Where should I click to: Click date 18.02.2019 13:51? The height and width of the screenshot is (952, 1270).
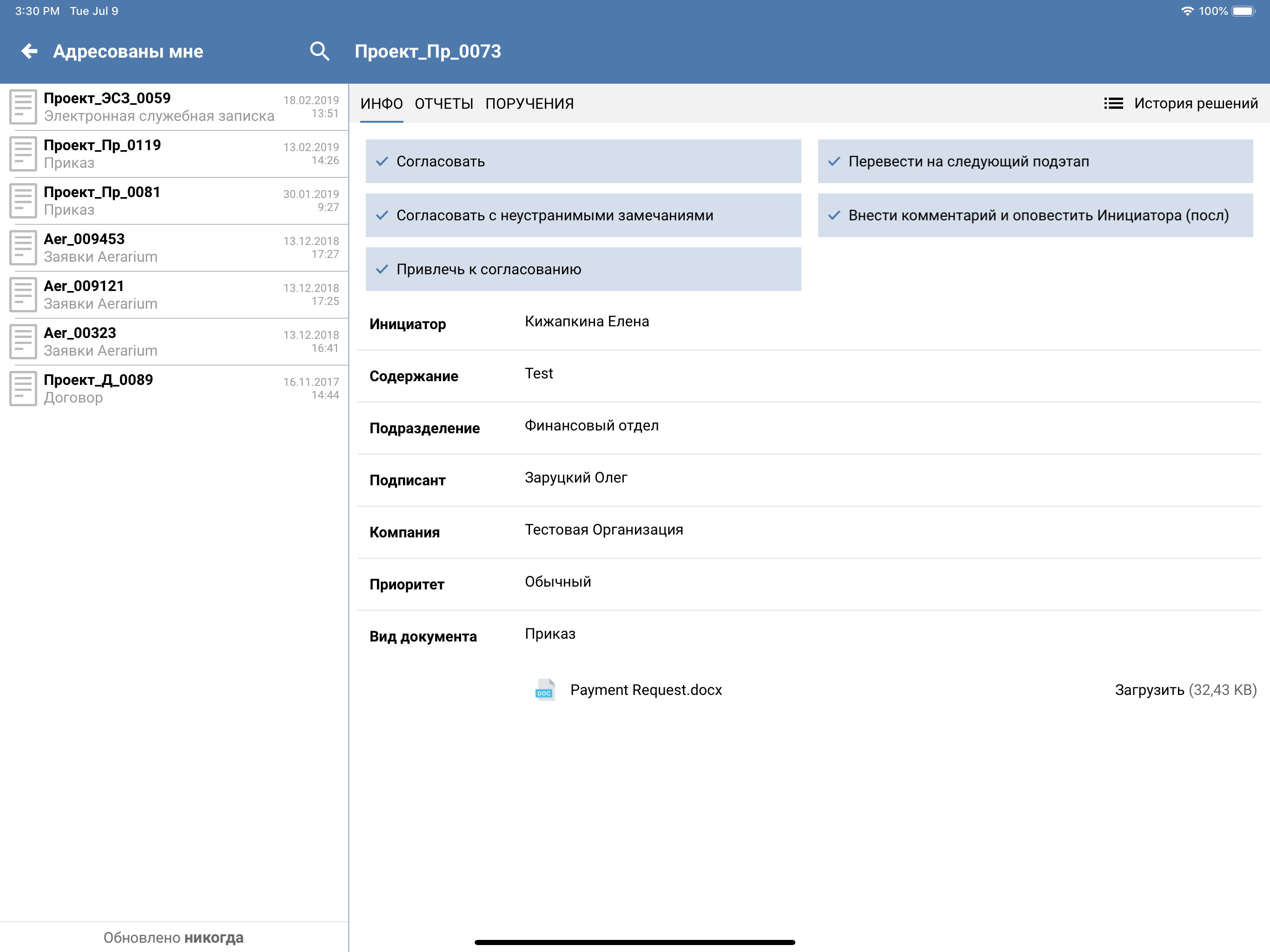[311, 107]
